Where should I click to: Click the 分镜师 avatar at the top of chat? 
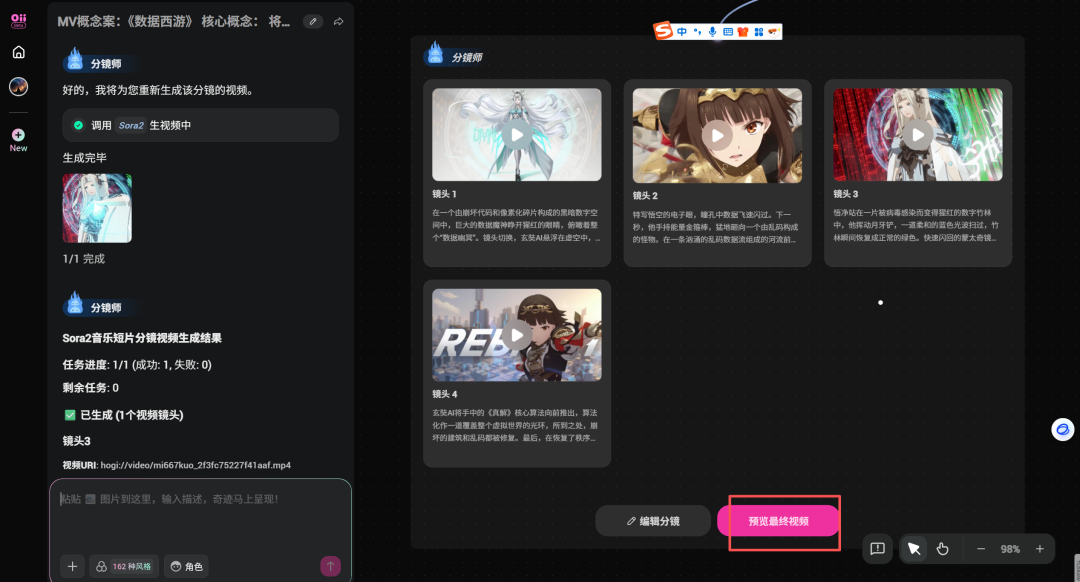tap(75, 60)
